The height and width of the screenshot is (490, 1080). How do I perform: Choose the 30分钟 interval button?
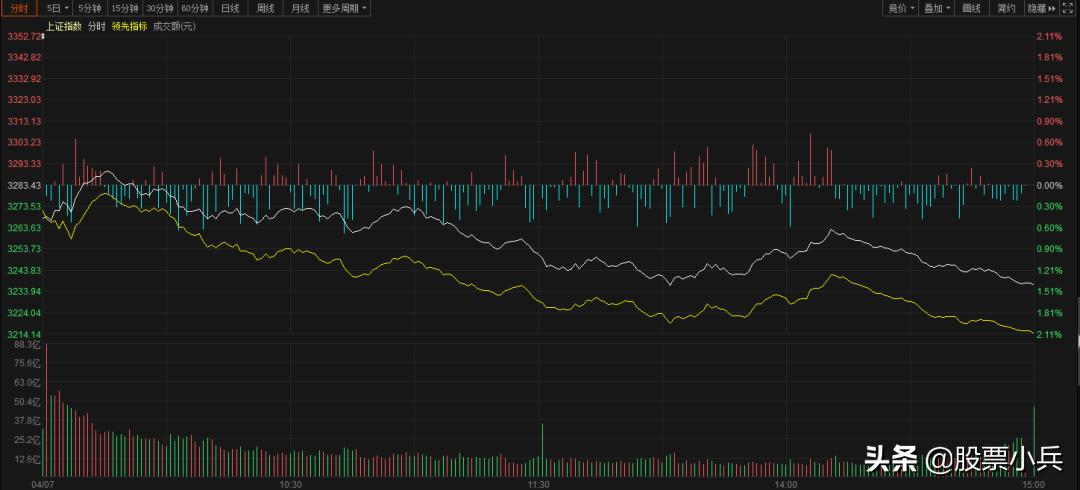(x=160, y=8)
